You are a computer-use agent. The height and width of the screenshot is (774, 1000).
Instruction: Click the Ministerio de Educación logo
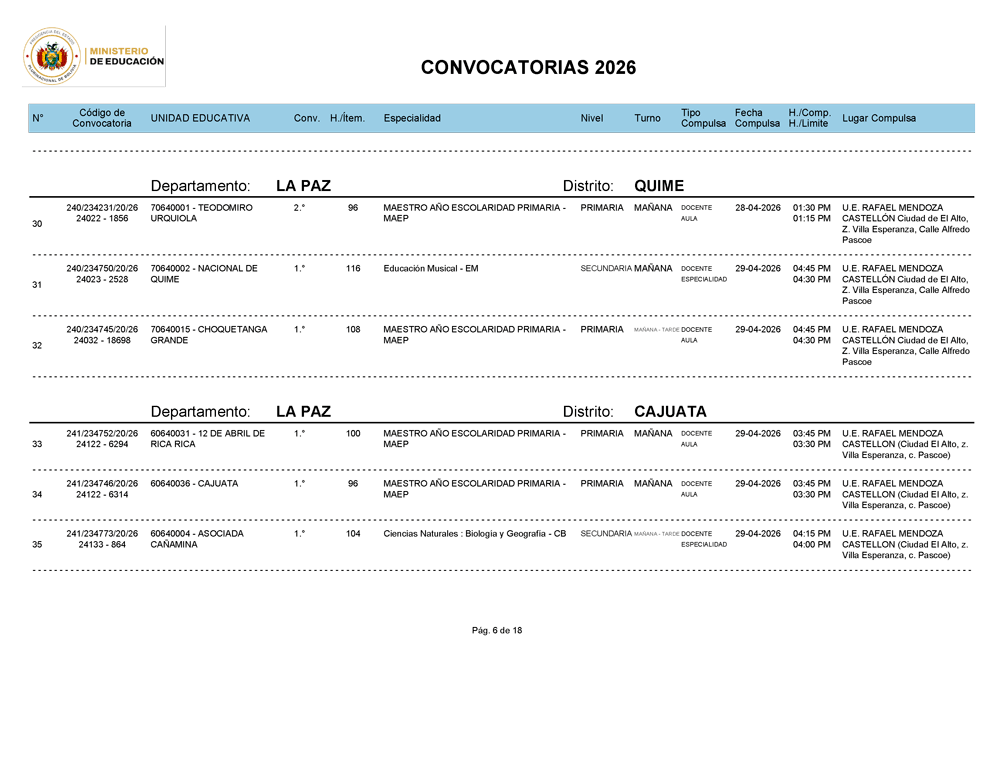[x=94, y=56]
